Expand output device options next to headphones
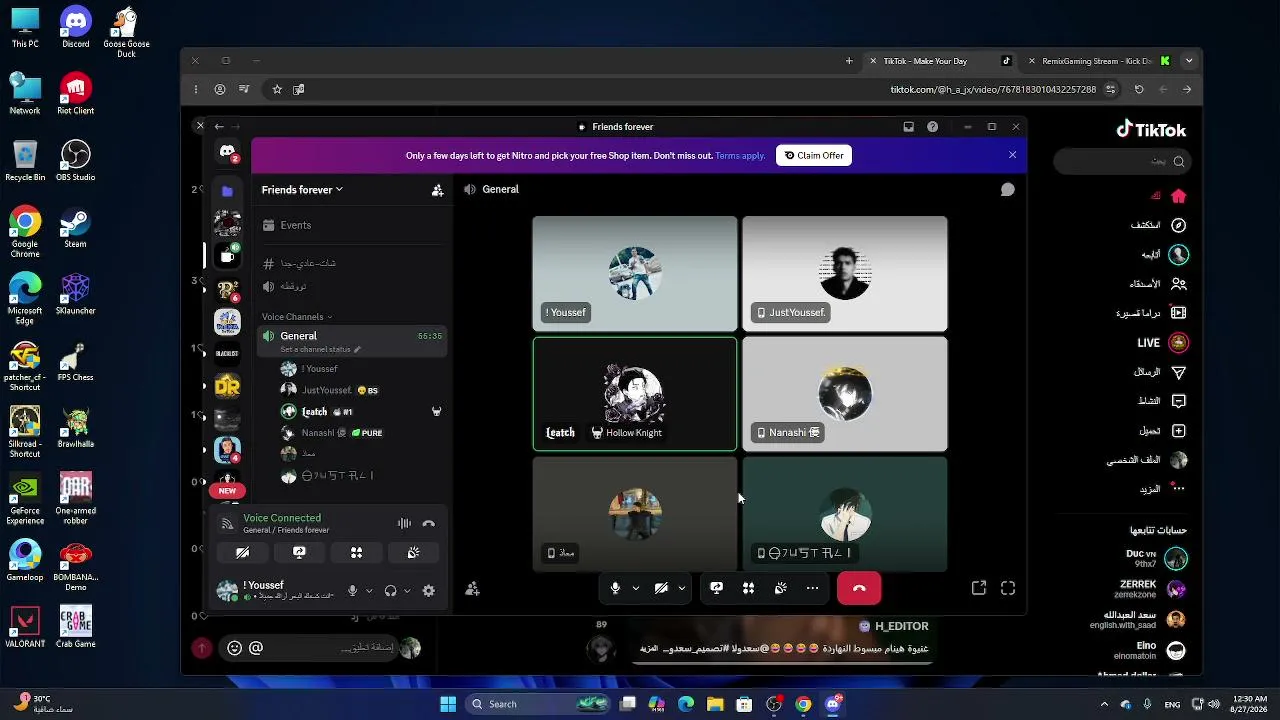Viewport: 1280px width, 720px height. [x=407, y=591]
